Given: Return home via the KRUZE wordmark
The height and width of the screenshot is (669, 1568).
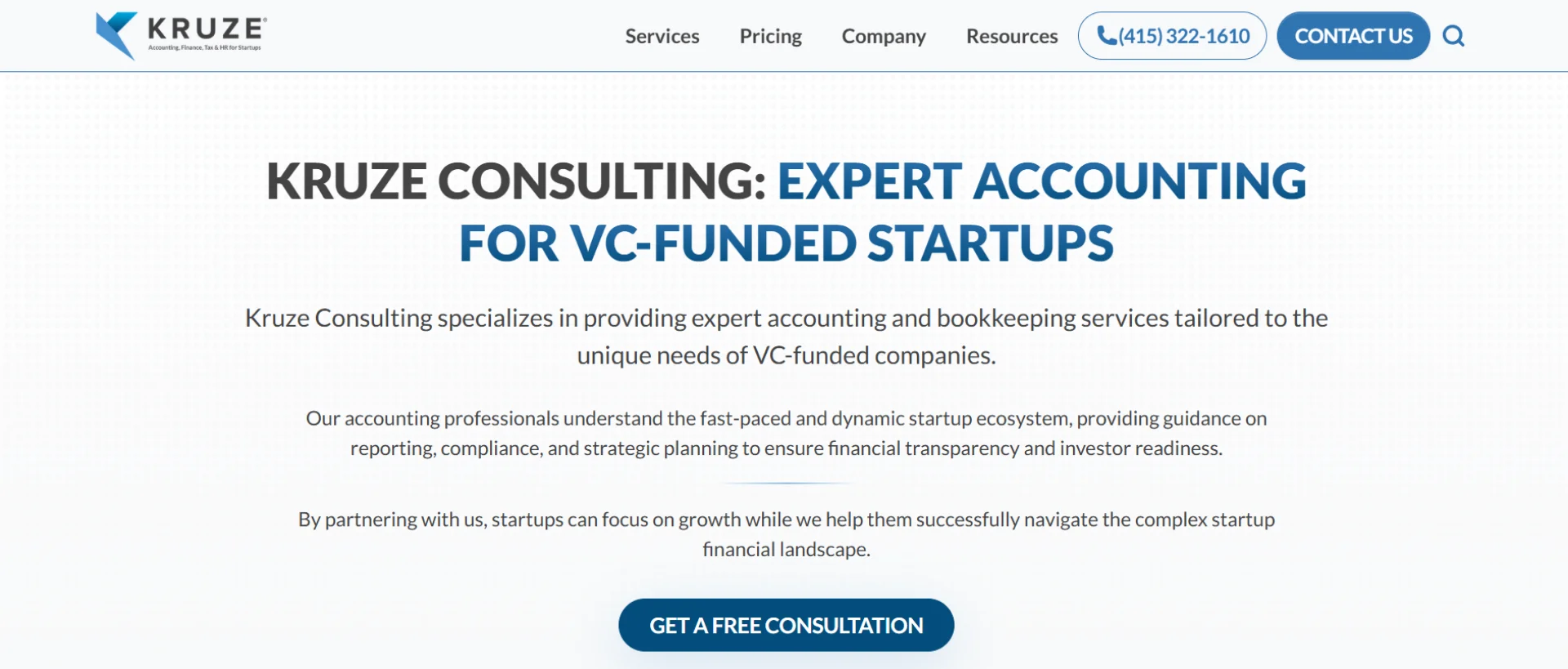Looking at the screenshot, I should 203,29.
